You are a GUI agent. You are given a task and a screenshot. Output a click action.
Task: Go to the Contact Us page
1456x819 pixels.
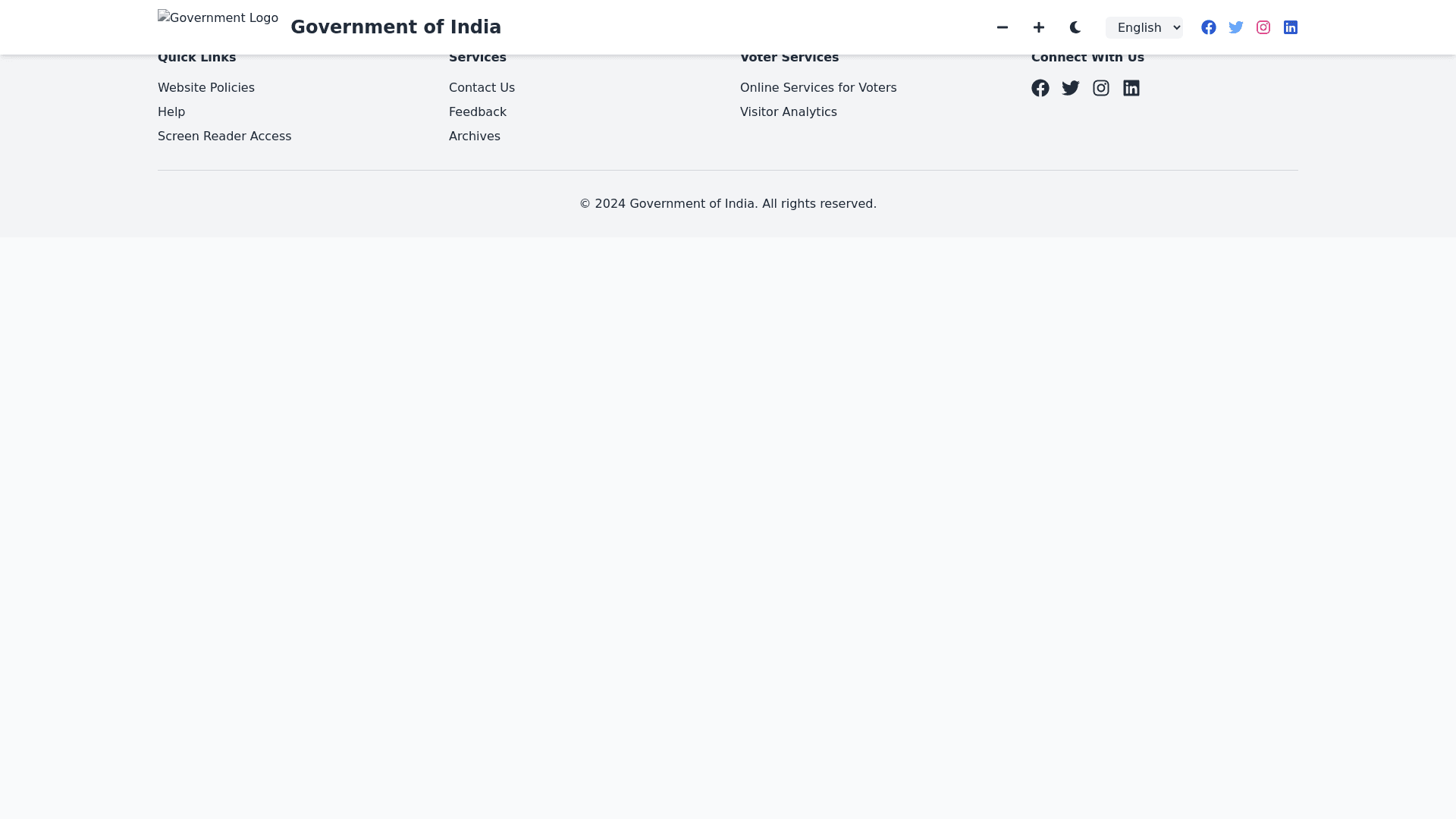click(482, 88)
